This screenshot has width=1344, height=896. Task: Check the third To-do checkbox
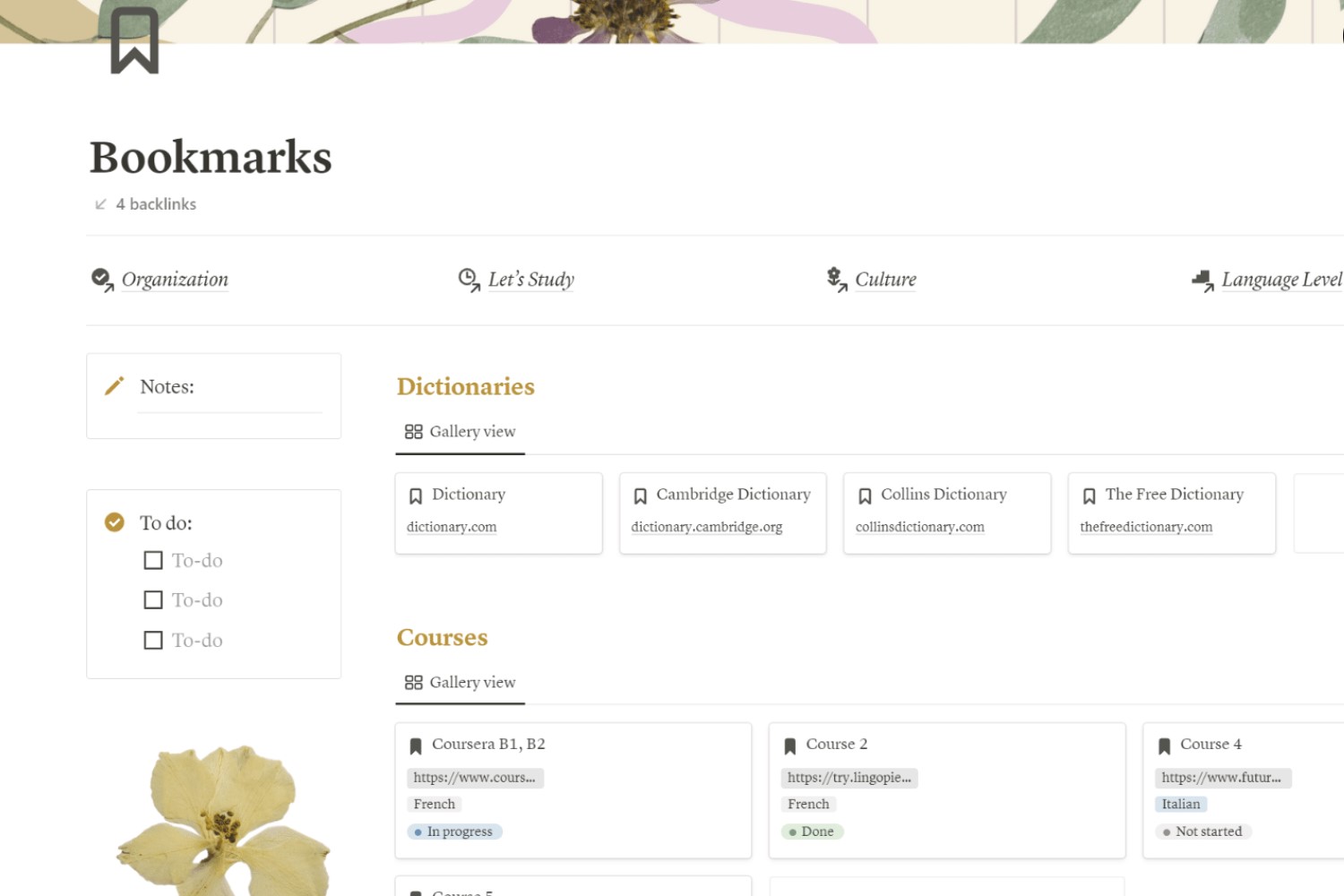coord(152,639)
